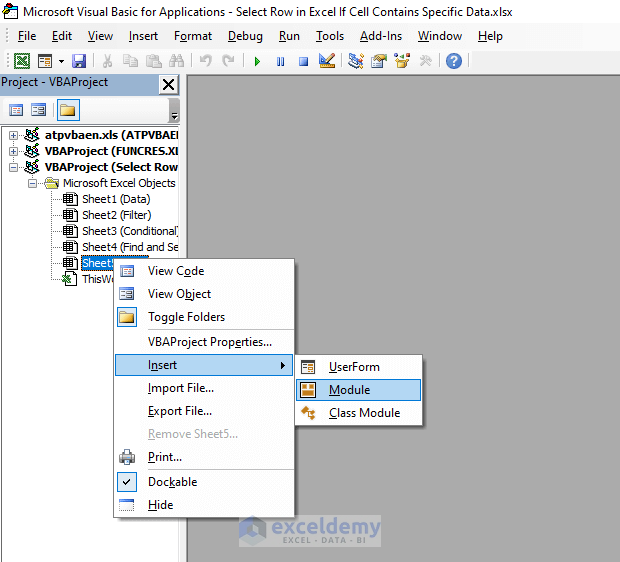Open the Run menu
Screen dimensions: 620x562
pyautogui.click(x=289, y=36)
